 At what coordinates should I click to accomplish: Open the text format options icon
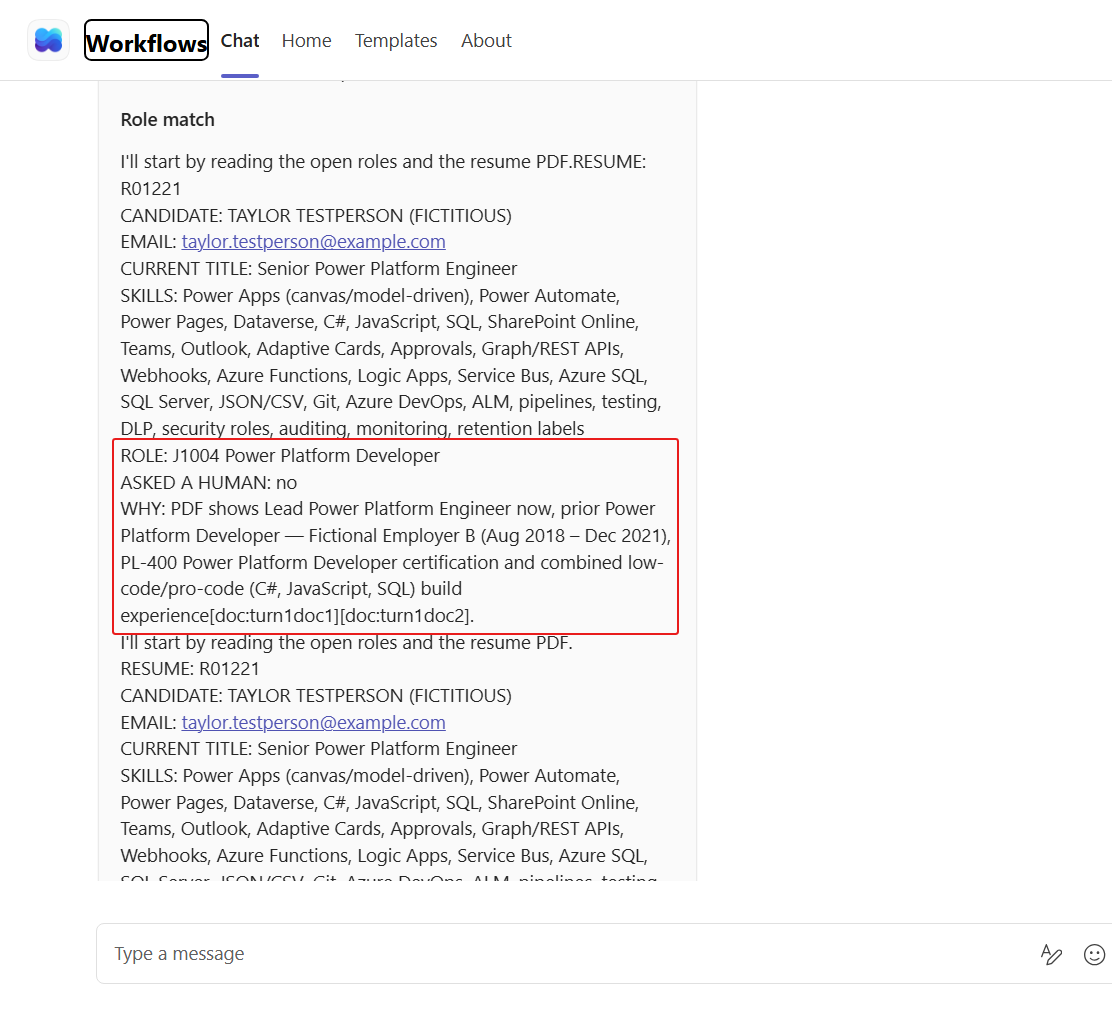[x=1051, y=954]
